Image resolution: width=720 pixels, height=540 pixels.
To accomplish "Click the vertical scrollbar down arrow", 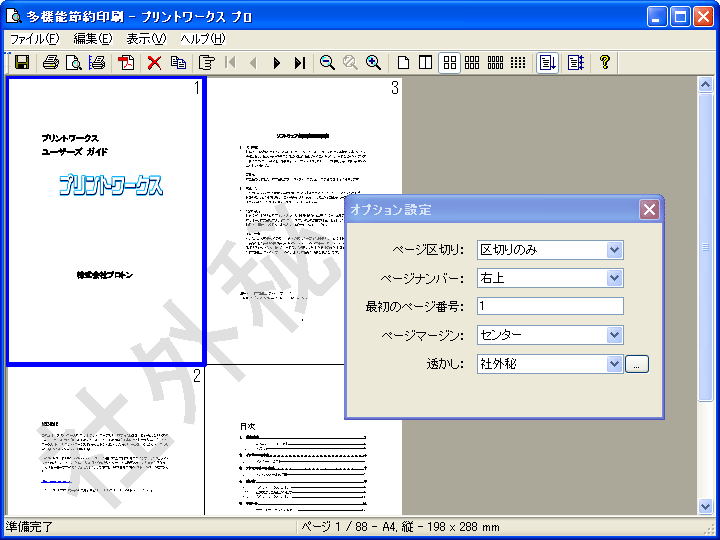I will 705,506.
